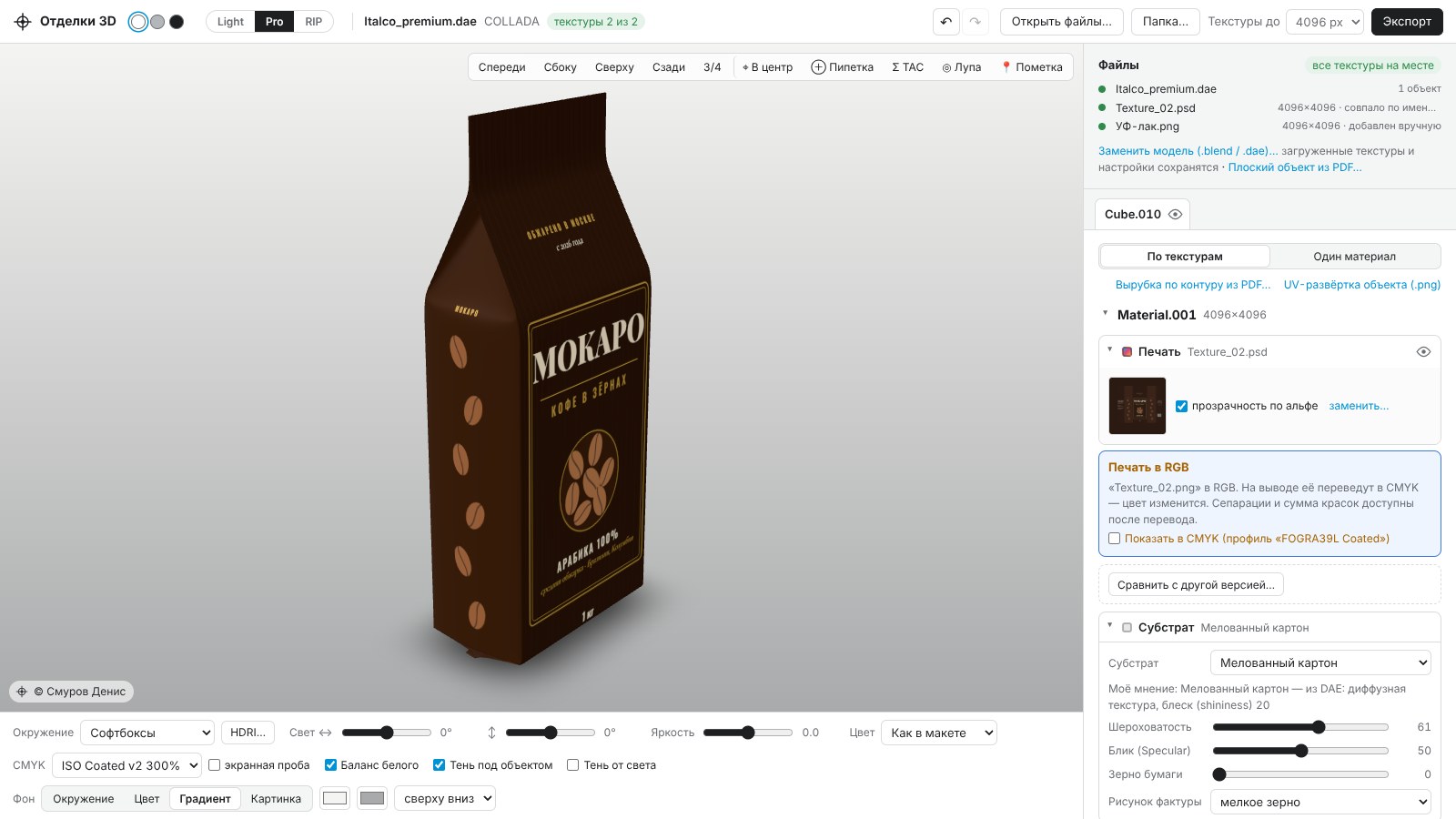Open the Окружение Софтбоксы dropdown
The width and height of the screenshot is (1456, 819).
(147, 733)
